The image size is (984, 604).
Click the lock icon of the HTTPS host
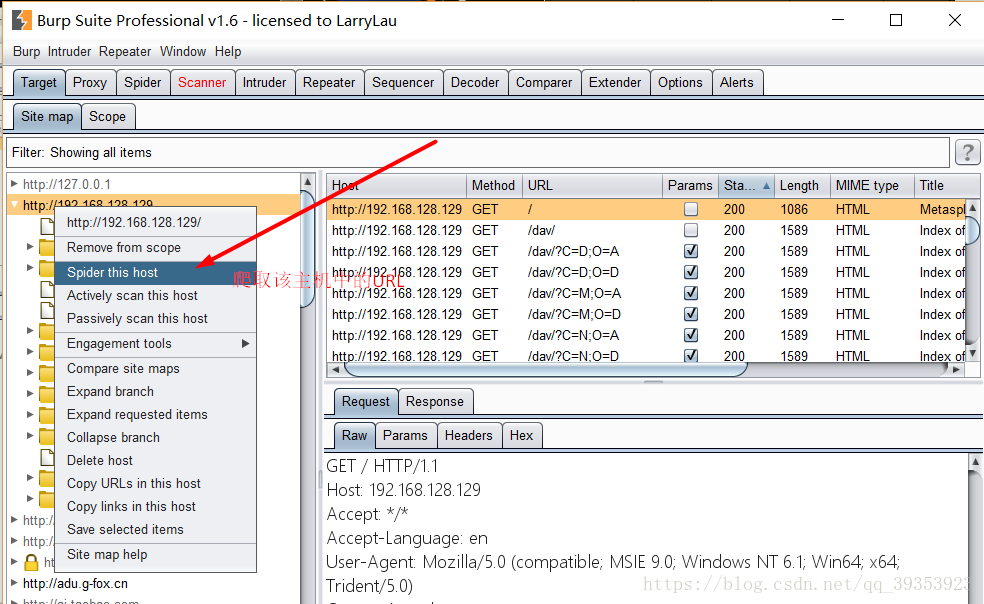click(x=31, y=562)
